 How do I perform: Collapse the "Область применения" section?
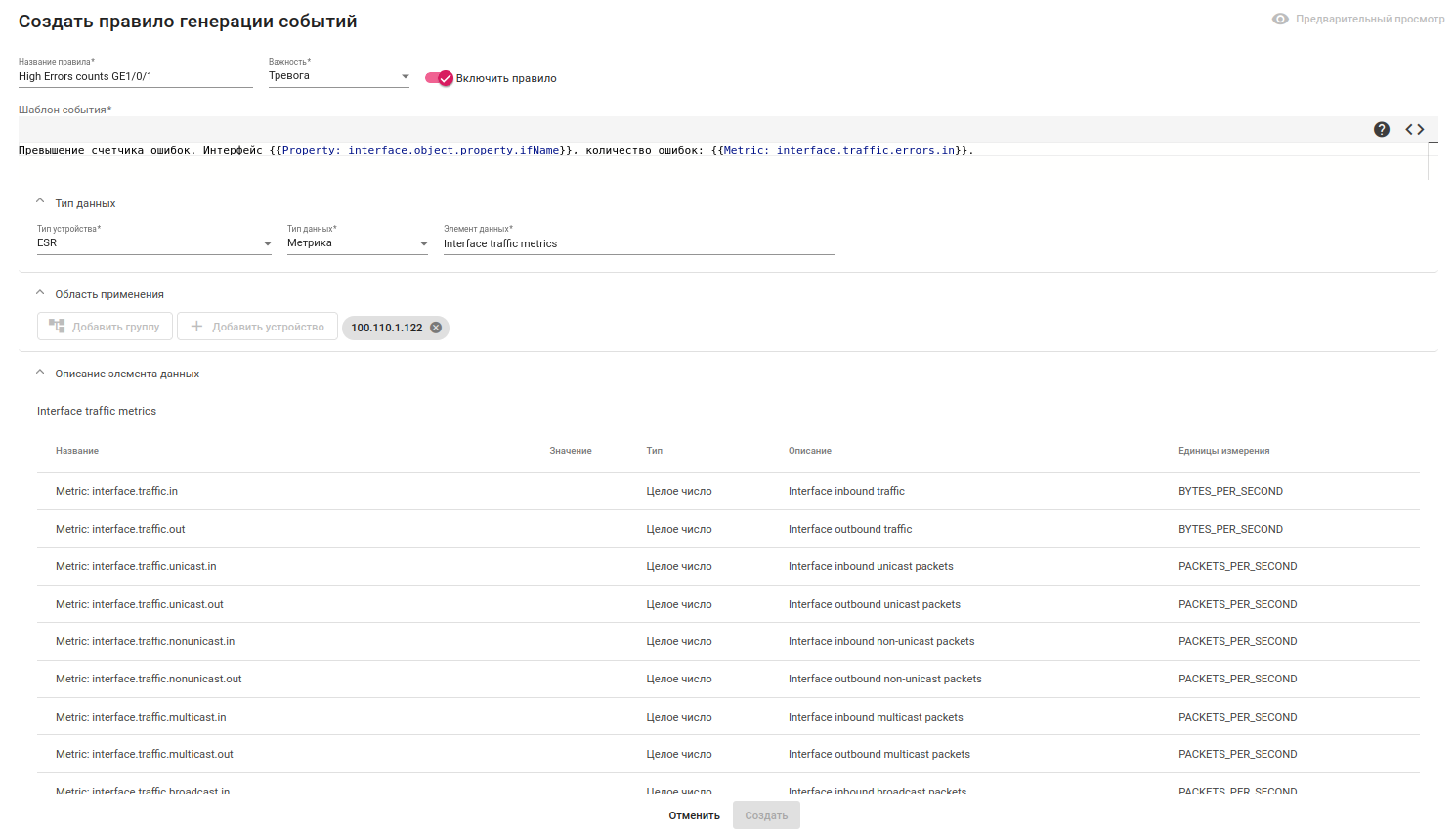40,293
